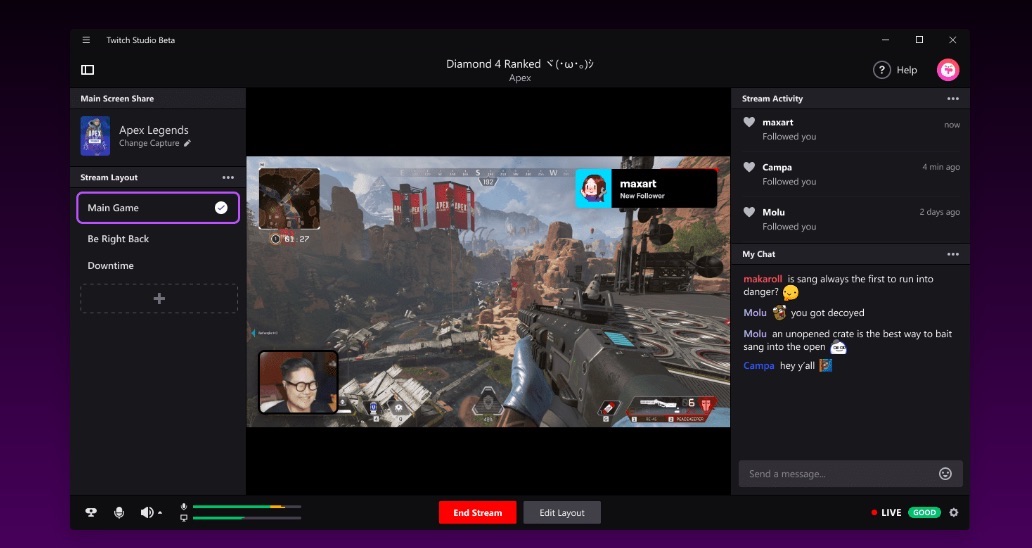Click the checkmark on Main Game layout
1032x548 pixels.
[221, 208]
